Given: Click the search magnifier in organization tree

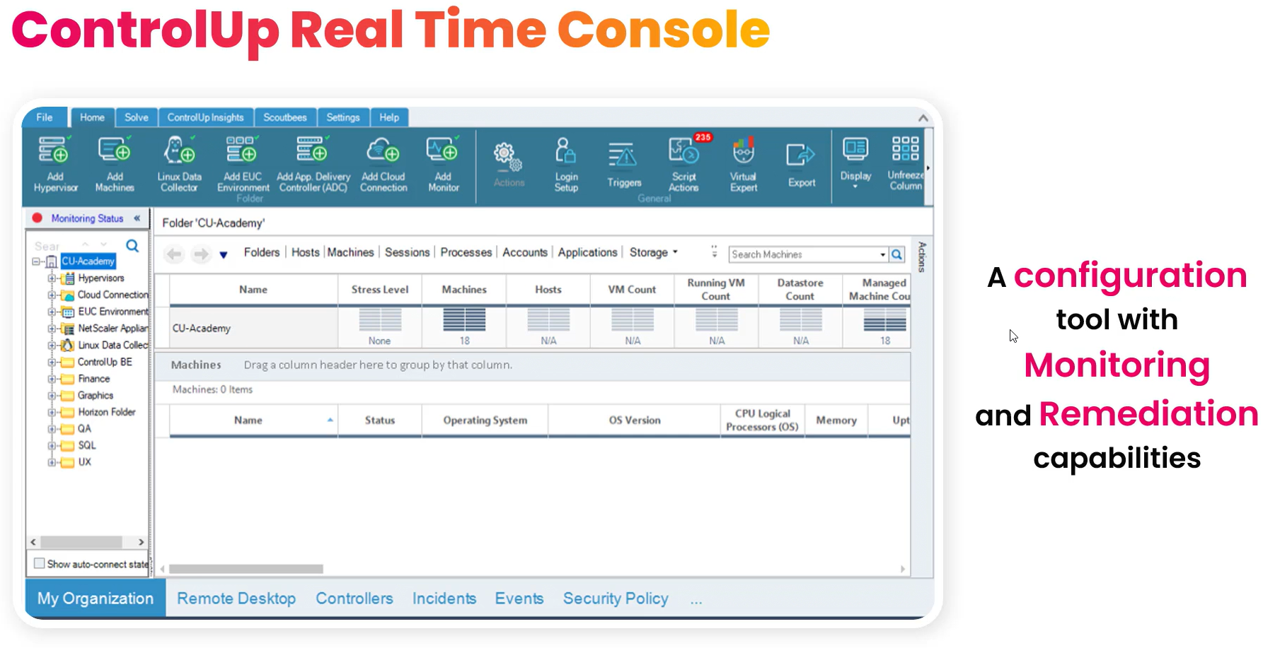Looking at the screenshot, I should click(132, 246).
